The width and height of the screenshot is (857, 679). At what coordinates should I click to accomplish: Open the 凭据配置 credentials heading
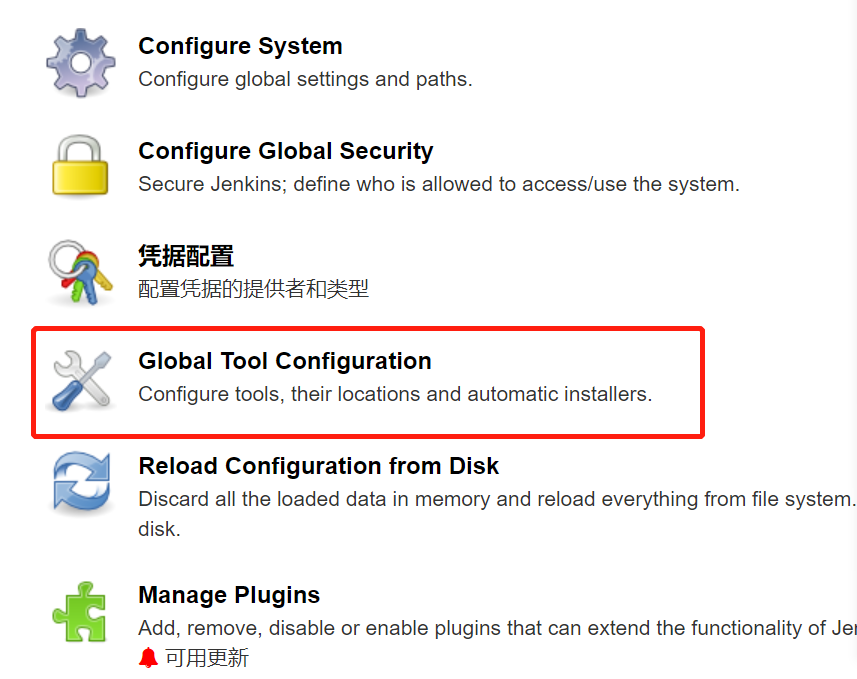186,256
